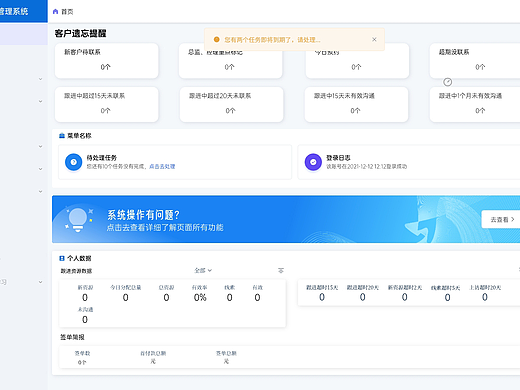Open the 全部 filter dropdown
Viewport: 520px width, 390px height.
[203, 270]
